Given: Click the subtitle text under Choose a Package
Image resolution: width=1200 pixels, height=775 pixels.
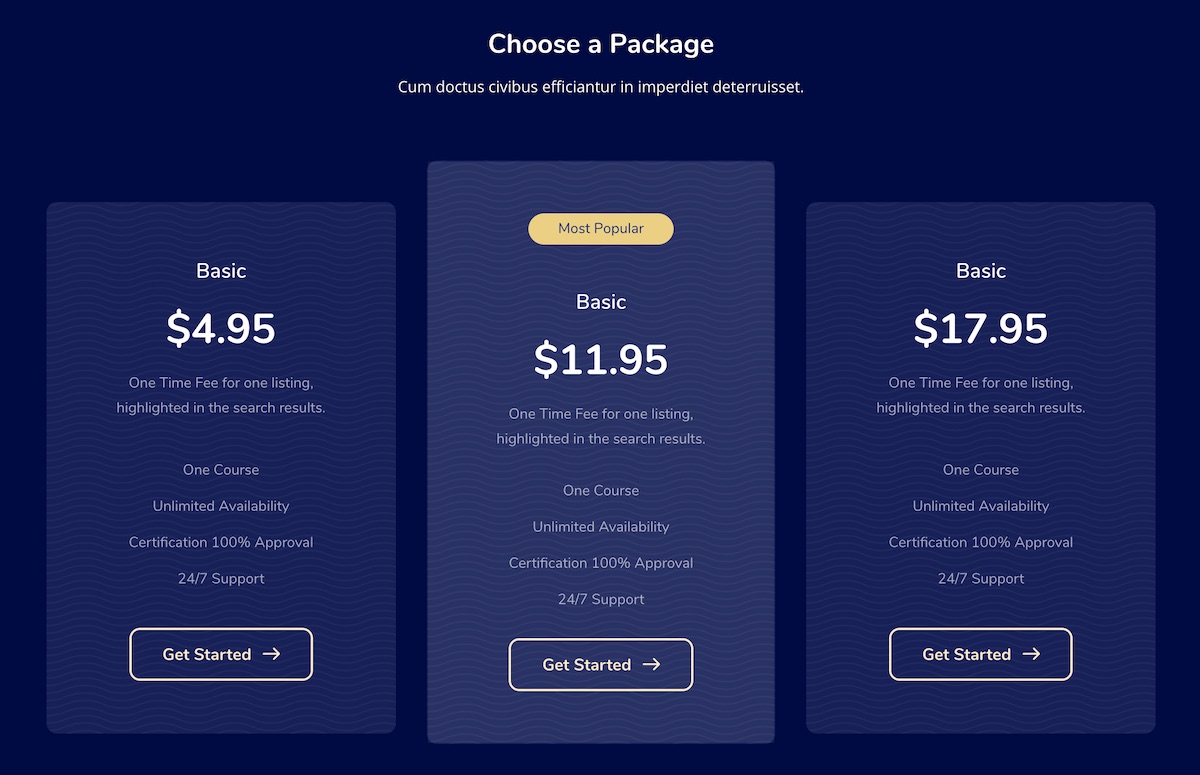Looking at the screenshot, I should point(601,87).
